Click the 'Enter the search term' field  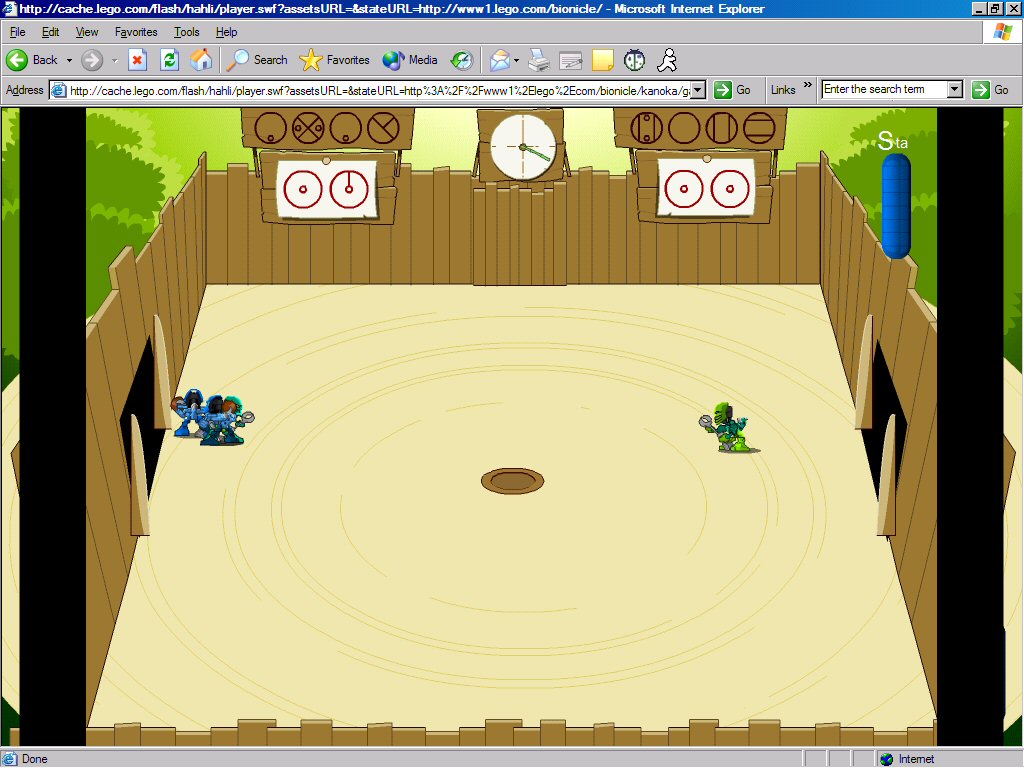(884, 89)
